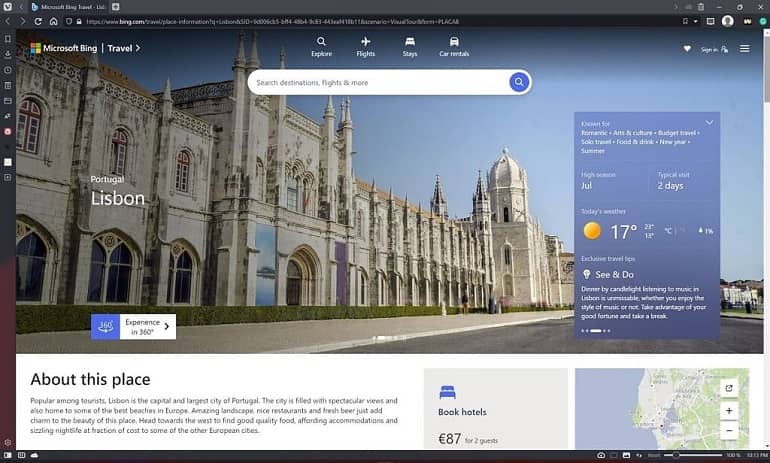Zoom out on the map
This screenshot has width=770, height=463.
pyautogui.click(x=729, y=431)
